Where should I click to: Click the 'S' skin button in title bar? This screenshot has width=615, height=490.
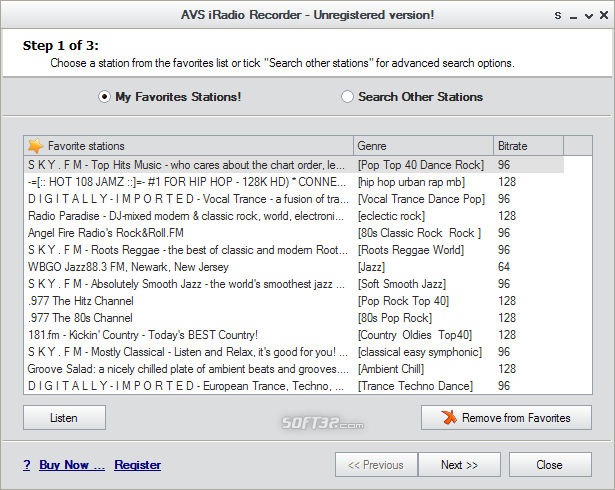(x=558, y=16)
